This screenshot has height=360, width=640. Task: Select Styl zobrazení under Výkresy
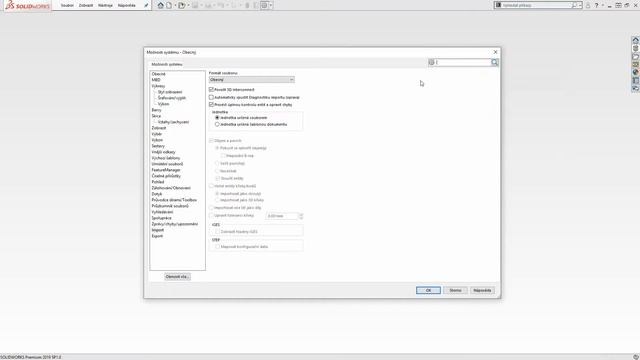point(170,92)
